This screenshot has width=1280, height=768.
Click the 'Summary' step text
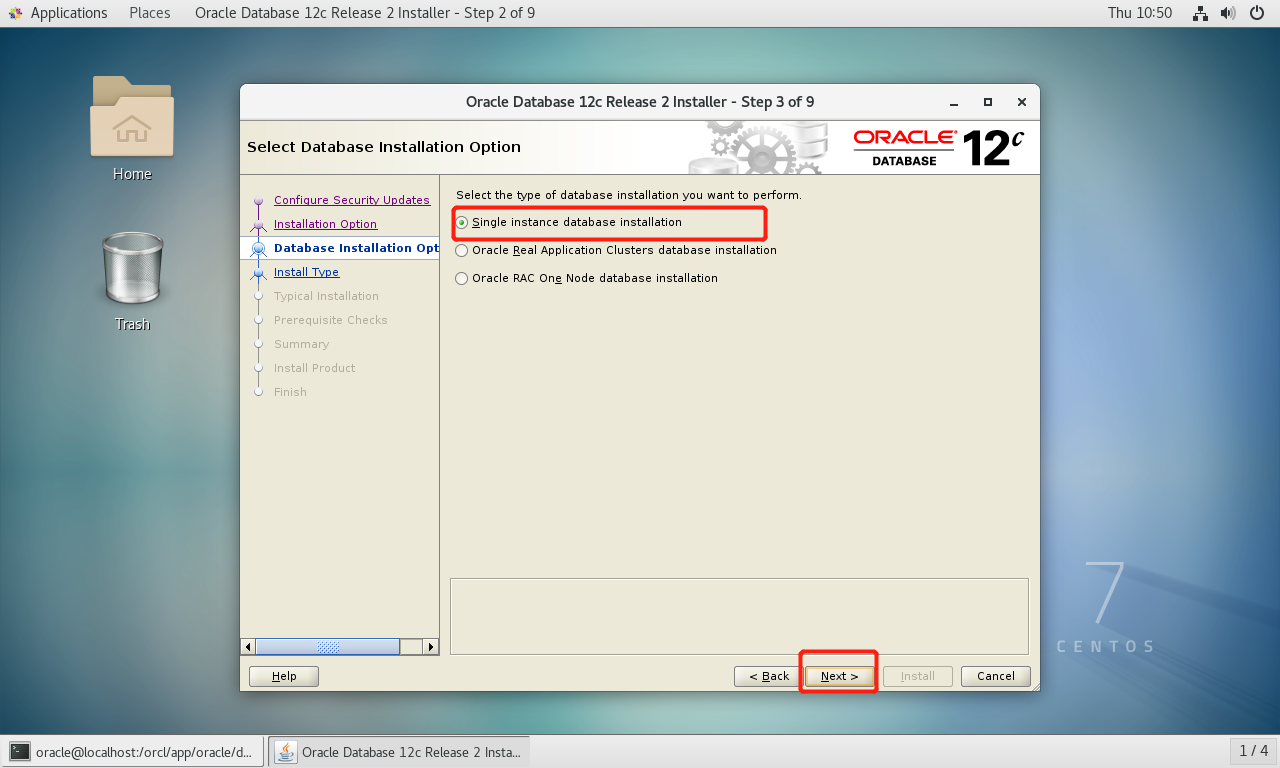pos(301,344)
